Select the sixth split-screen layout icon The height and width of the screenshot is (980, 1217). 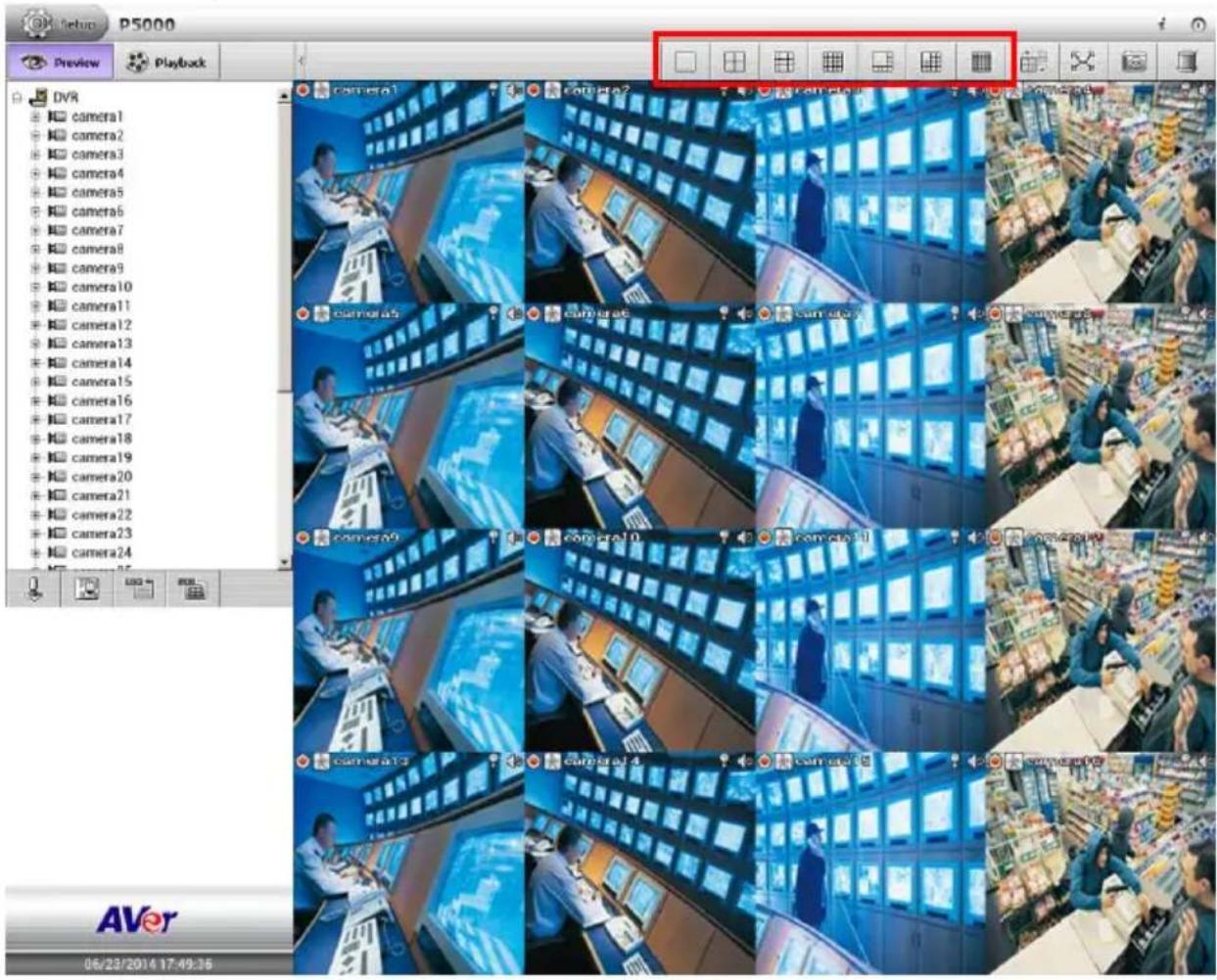(931, 62)
